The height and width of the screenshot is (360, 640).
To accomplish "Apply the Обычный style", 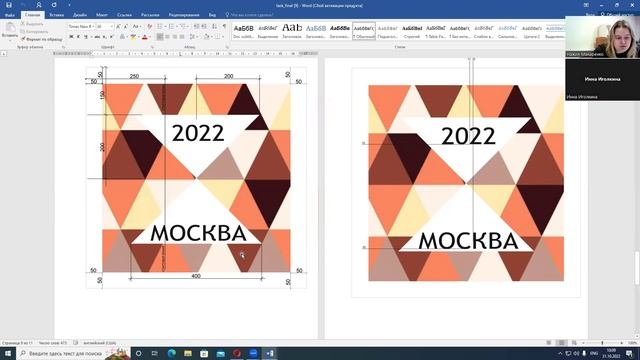I will [x=364, y=31].
